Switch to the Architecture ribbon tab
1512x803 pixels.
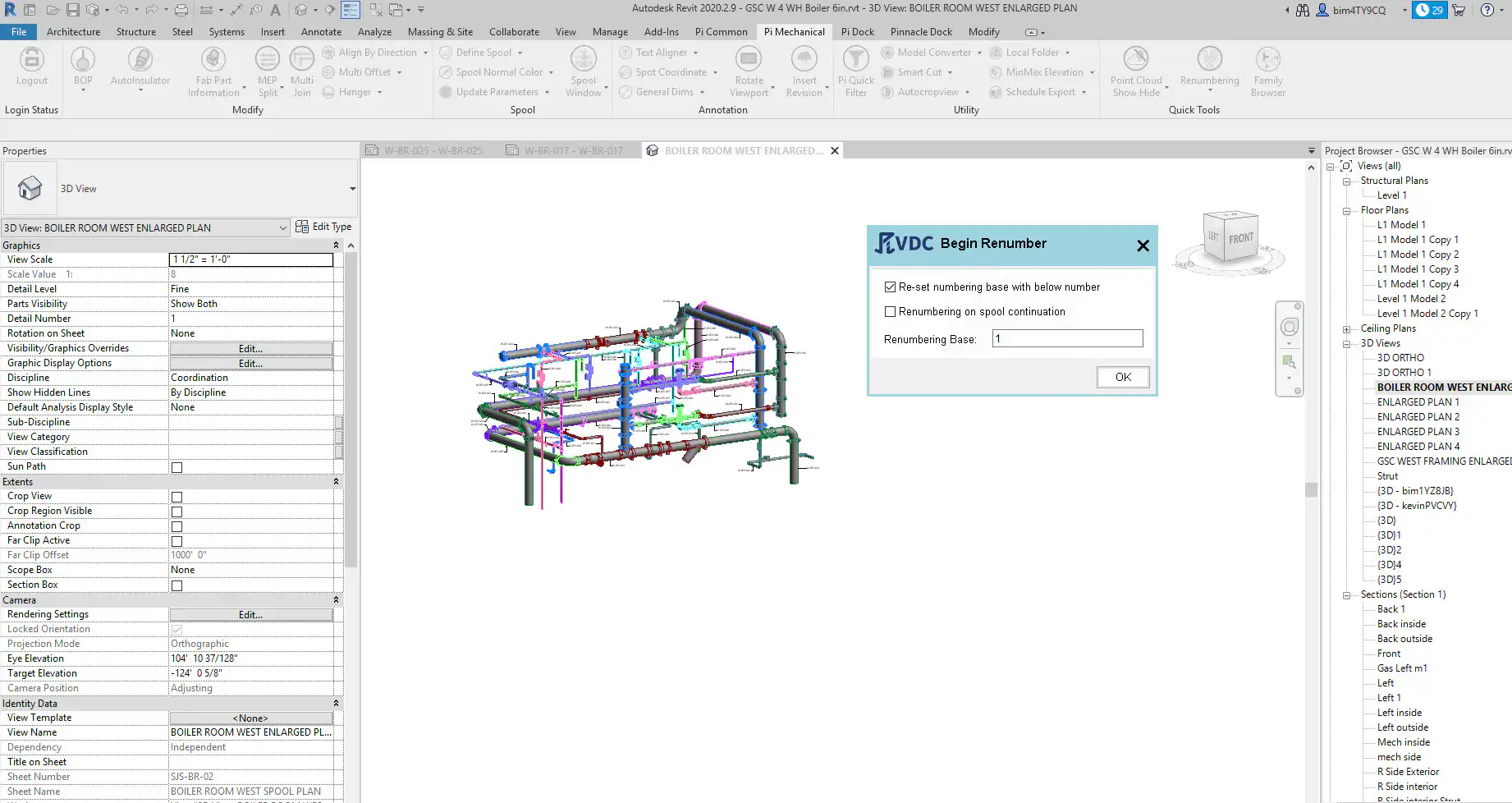(x=73, y=32)
